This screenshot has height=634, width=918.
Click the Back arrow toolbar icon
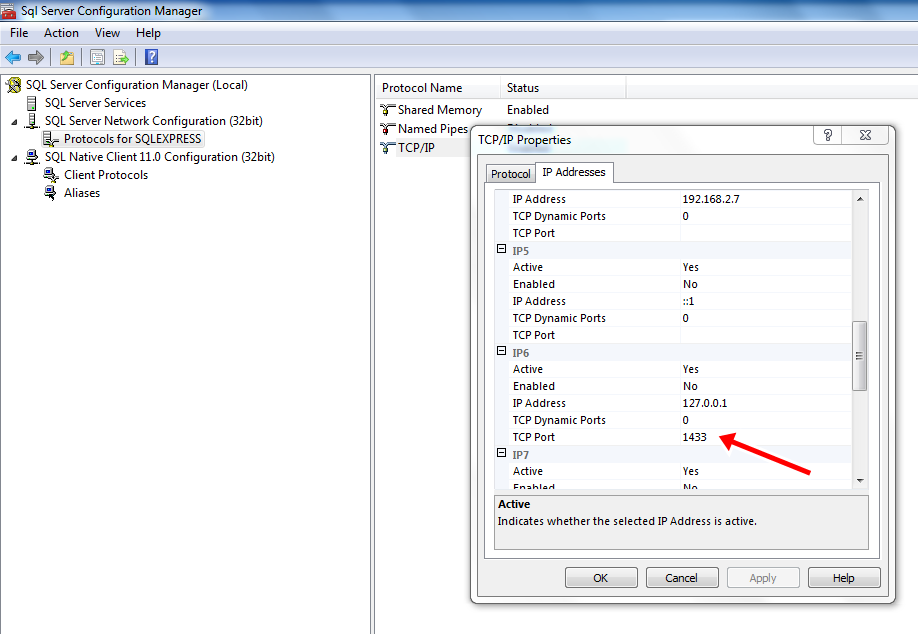13,57
